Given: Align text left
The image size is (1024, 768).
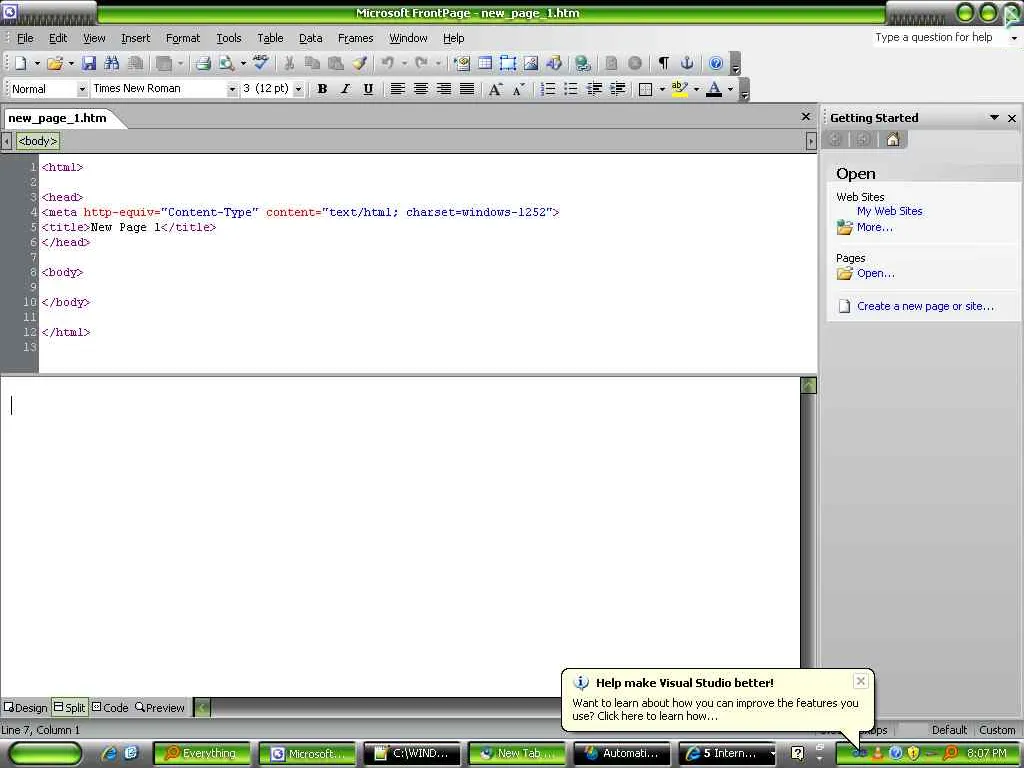Looking at the screenshot, I should [x=397, y=89].
